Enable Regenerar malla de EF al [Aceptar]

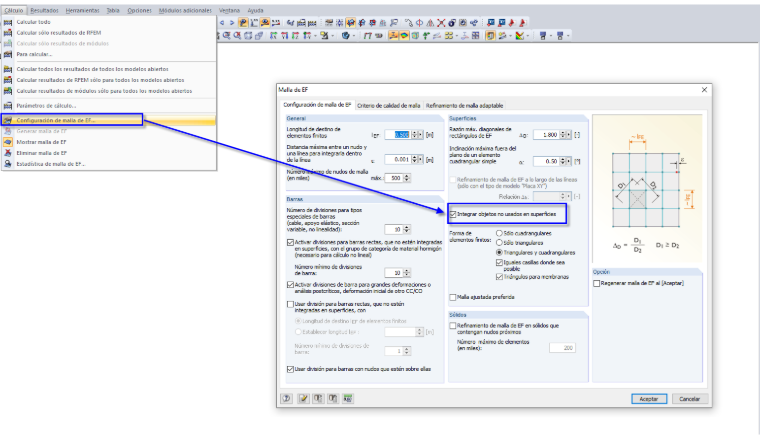[x=597, y=283]
